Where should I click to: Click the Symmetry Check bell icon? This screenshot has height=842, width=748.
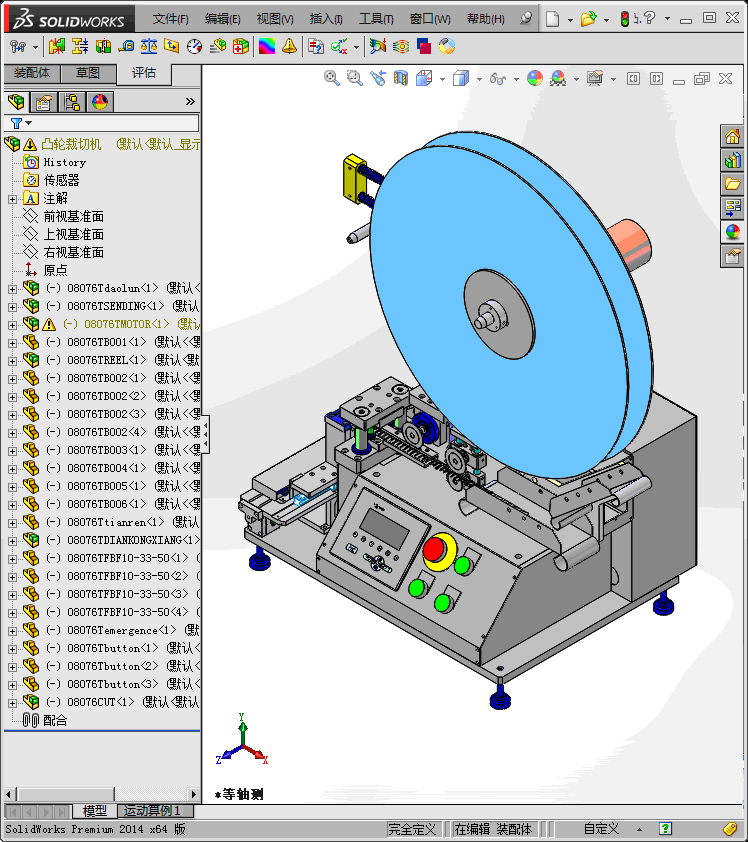pyautogui.click(x=289, y=47)
